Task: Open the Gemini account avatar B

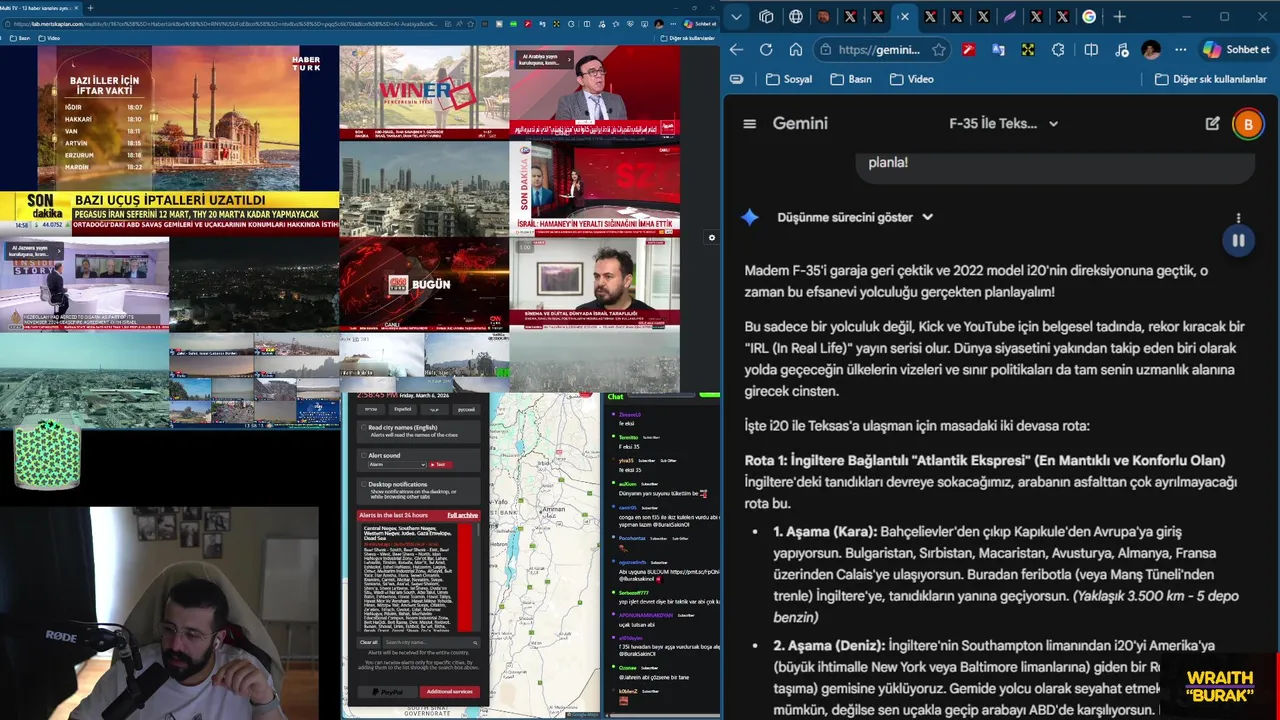Action: [x=1248, y=125]
